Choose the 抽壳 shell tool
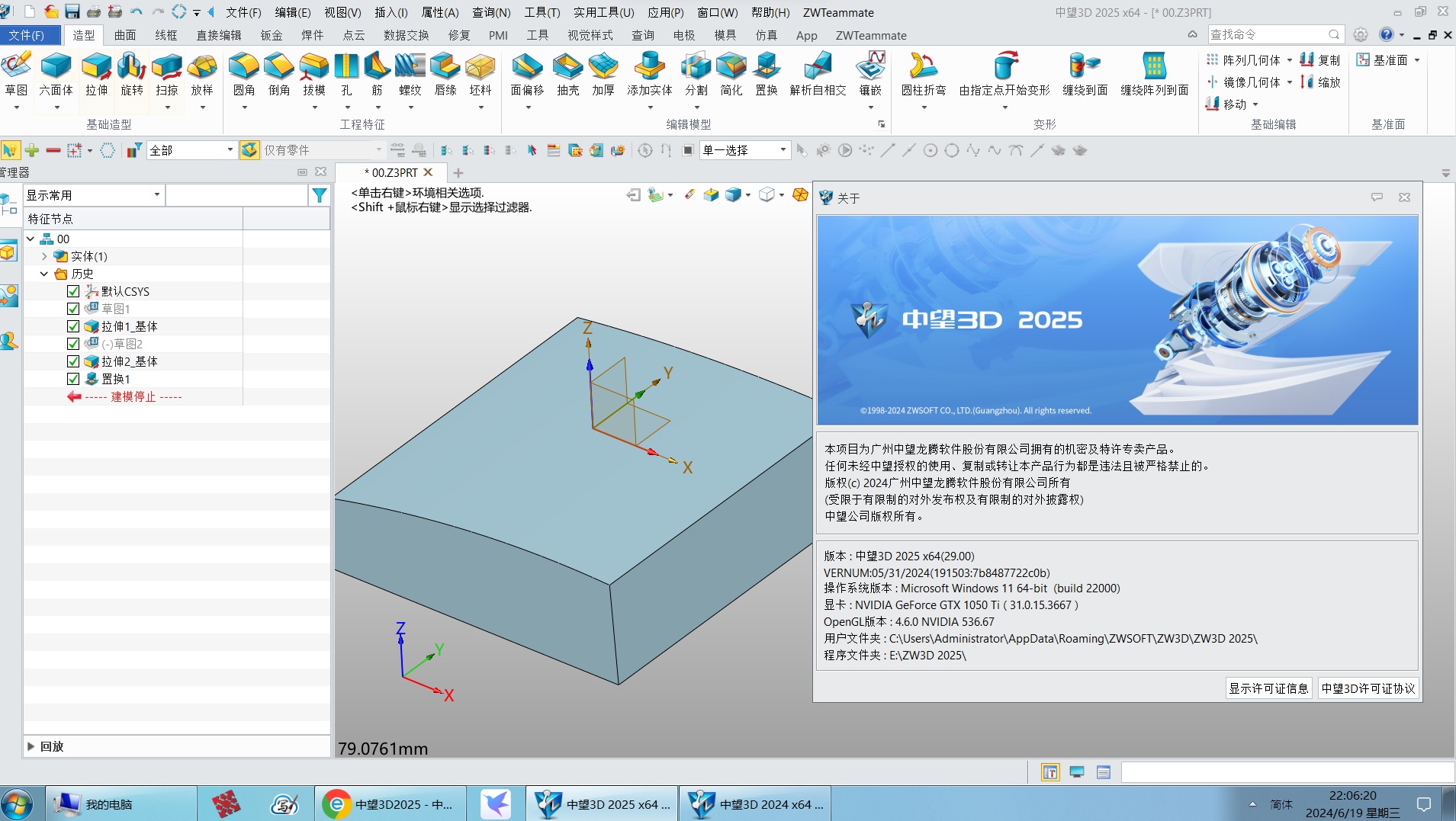The image size is (1456, 821). (x=568, y=74)
